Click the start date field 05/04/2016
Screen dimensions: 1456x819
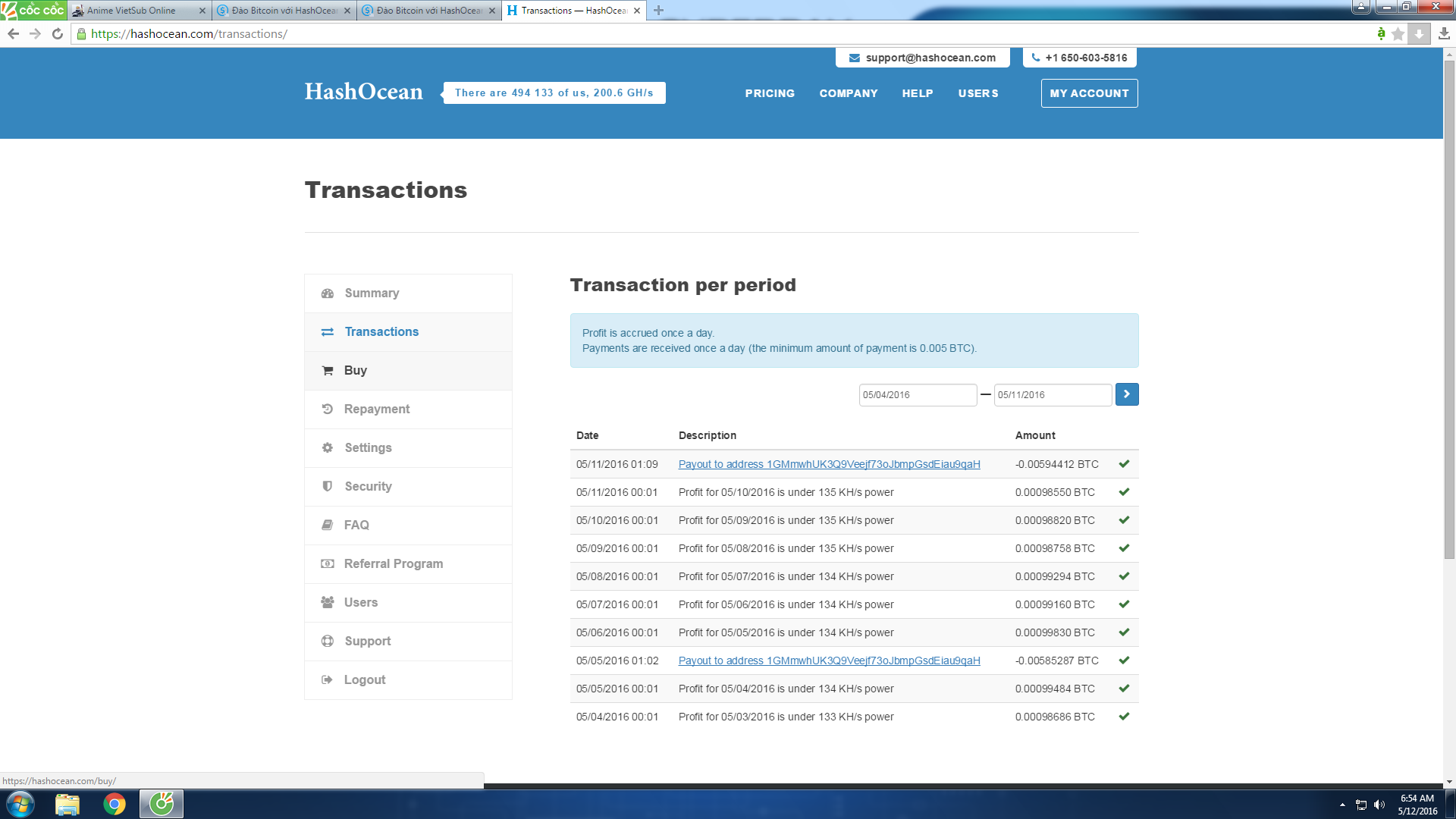917,395
